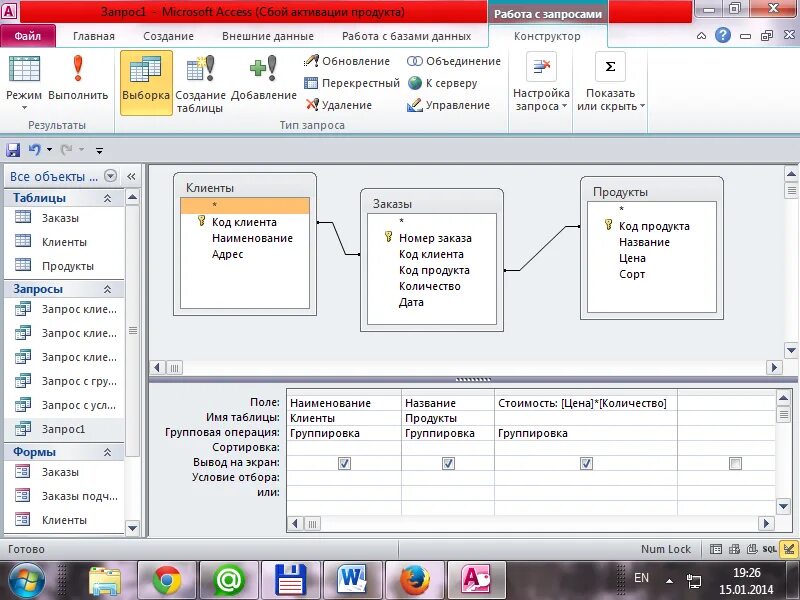This screenshot has width=800, height=600.
Task: Switch to SQL view in status bar
Action: coord(769,549)
